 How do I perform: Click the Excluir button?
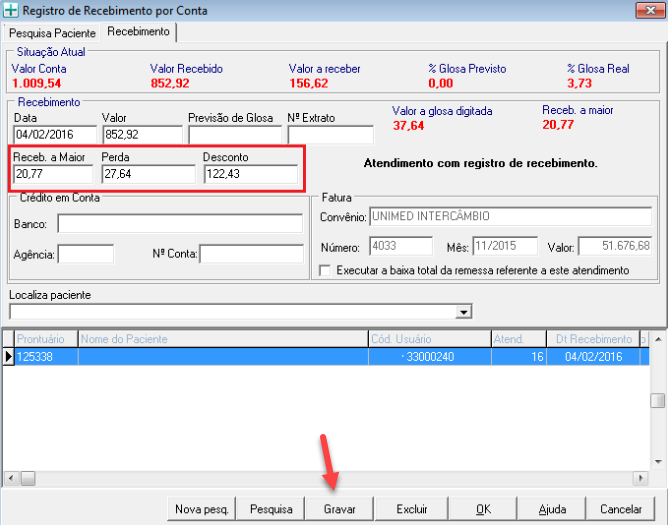(412, 509)
